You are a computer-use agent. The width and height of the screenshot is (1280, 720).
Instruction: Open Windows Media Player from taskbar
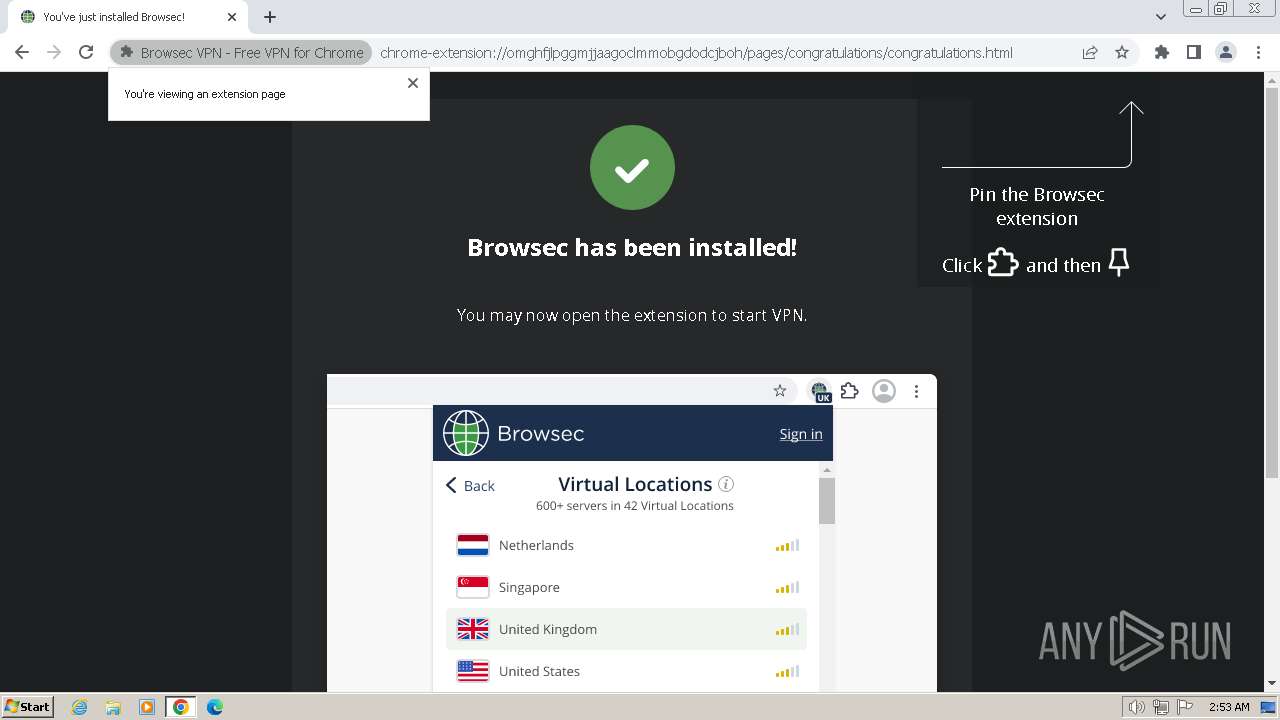[147, 707]
